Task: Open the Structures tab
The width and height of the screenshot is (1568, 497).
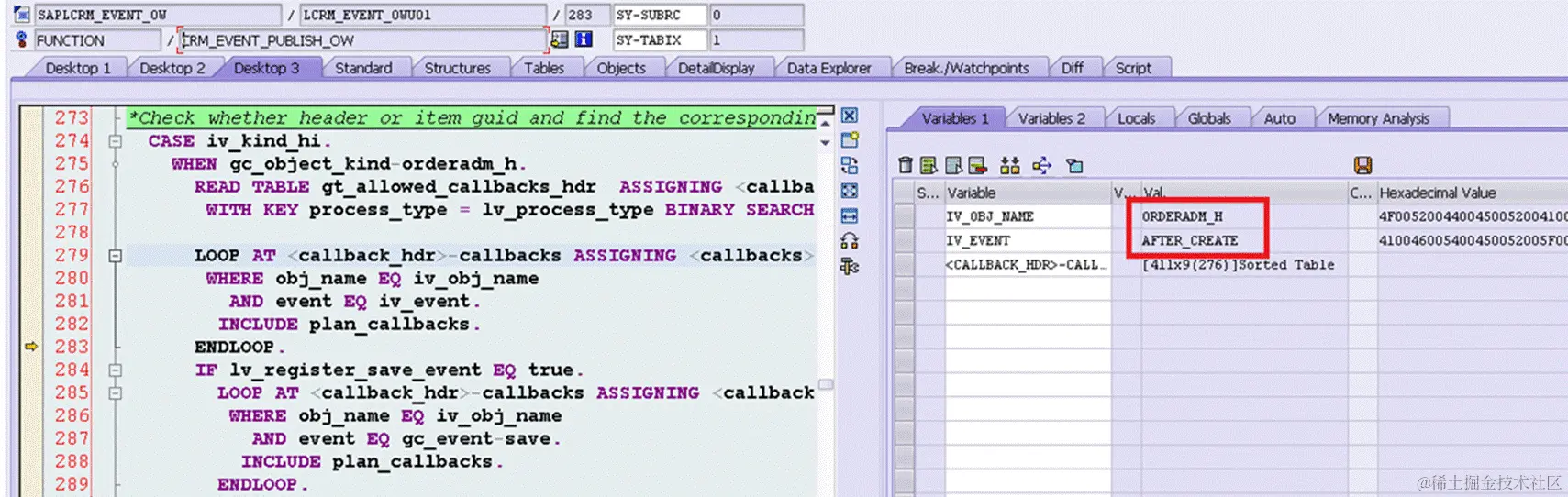Action: [x=458, y=68]
